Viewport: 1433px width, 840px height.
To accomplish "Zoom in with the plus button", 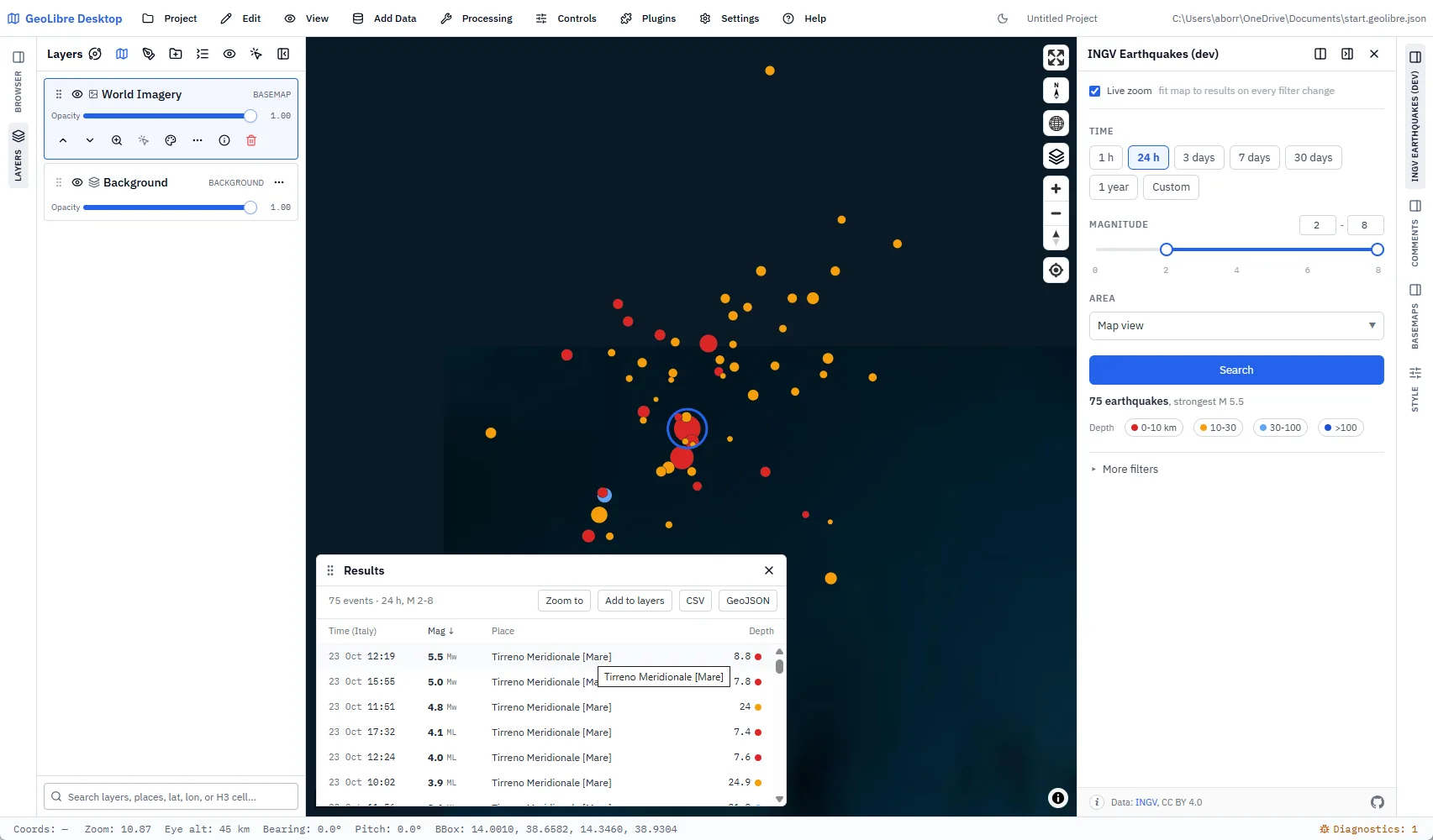I will pos(1056,189).
